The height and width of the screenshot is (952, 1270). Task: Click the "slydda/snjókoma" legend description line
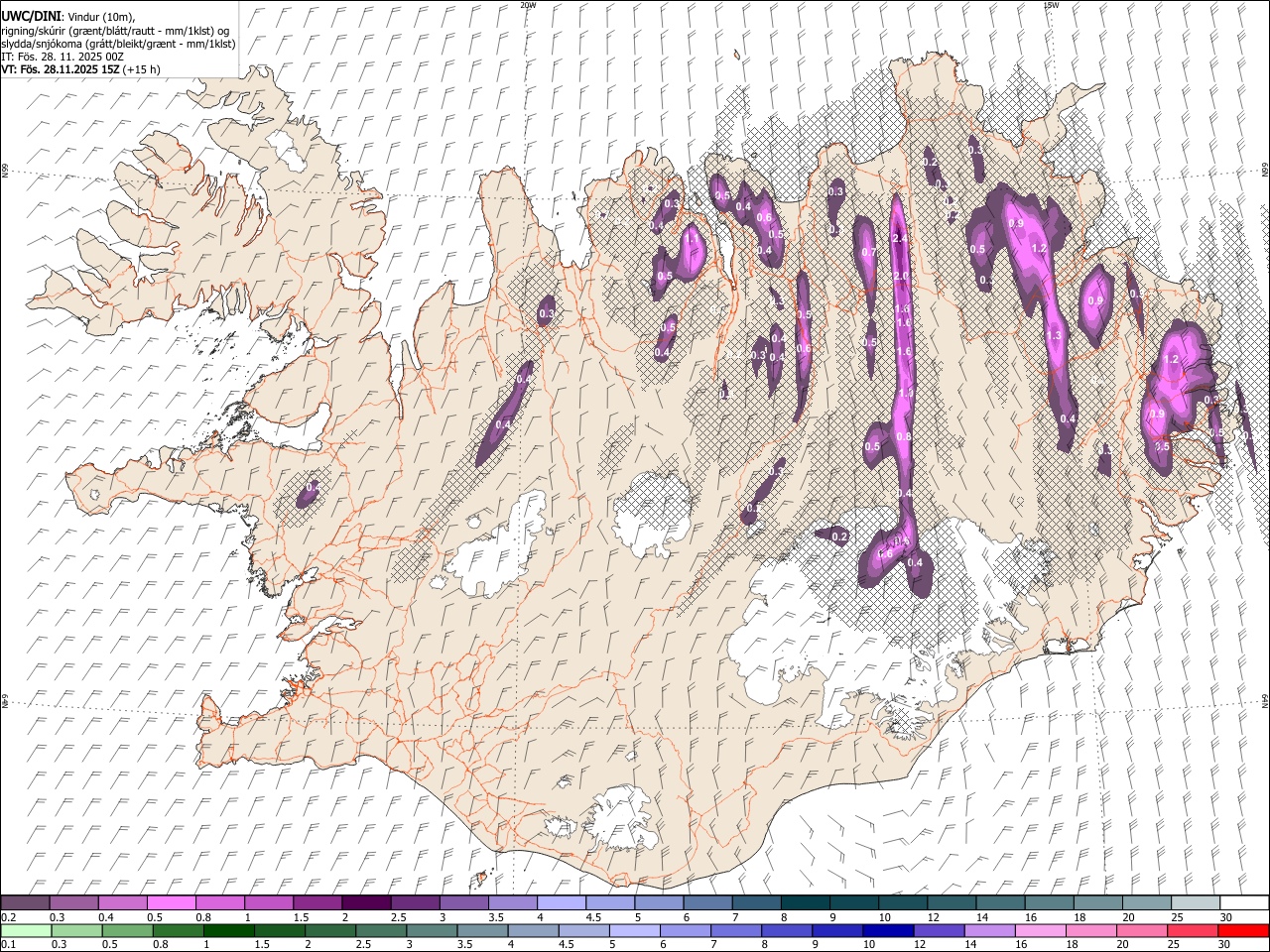pos(118,44)
